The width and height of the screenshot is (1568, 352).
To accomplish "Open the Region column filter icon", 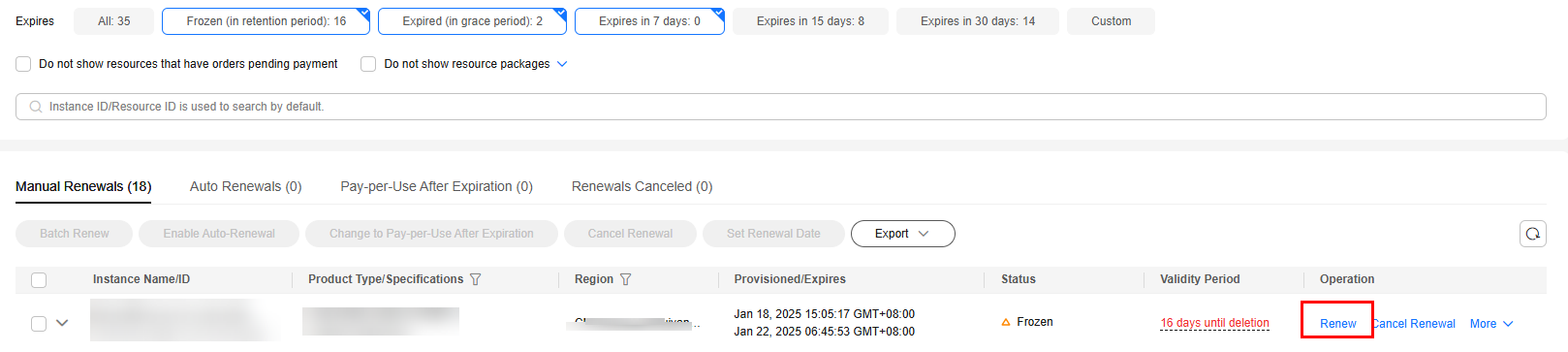I will [x=625, y=279].
